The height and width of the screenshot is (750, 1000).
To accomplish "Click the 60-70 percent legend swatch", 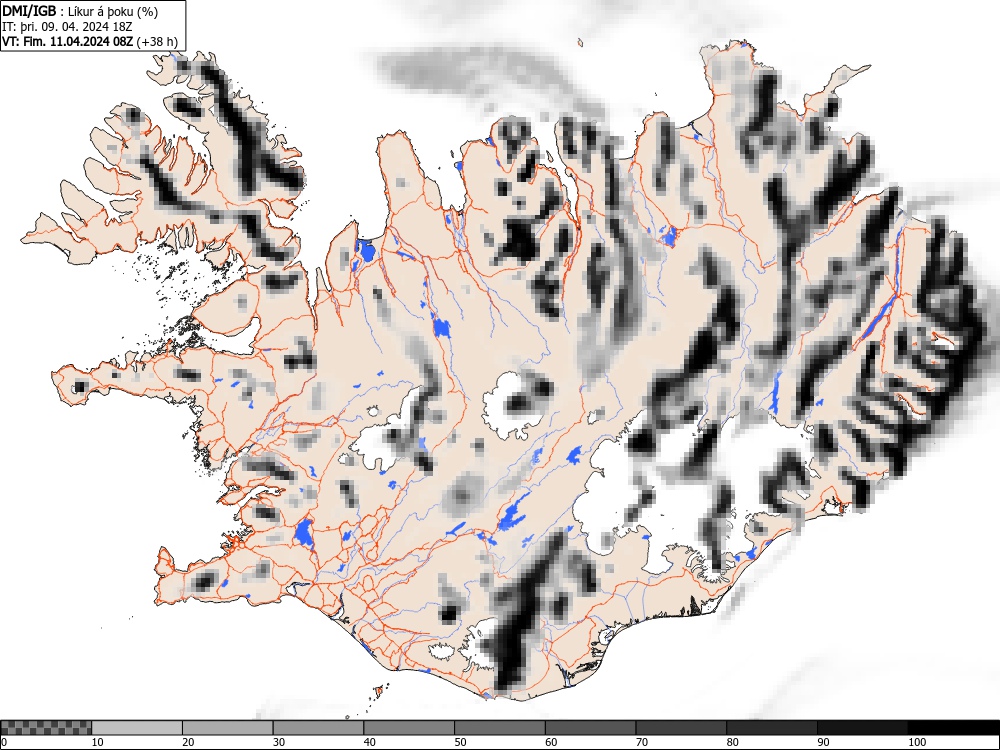I will pos(590,728).
